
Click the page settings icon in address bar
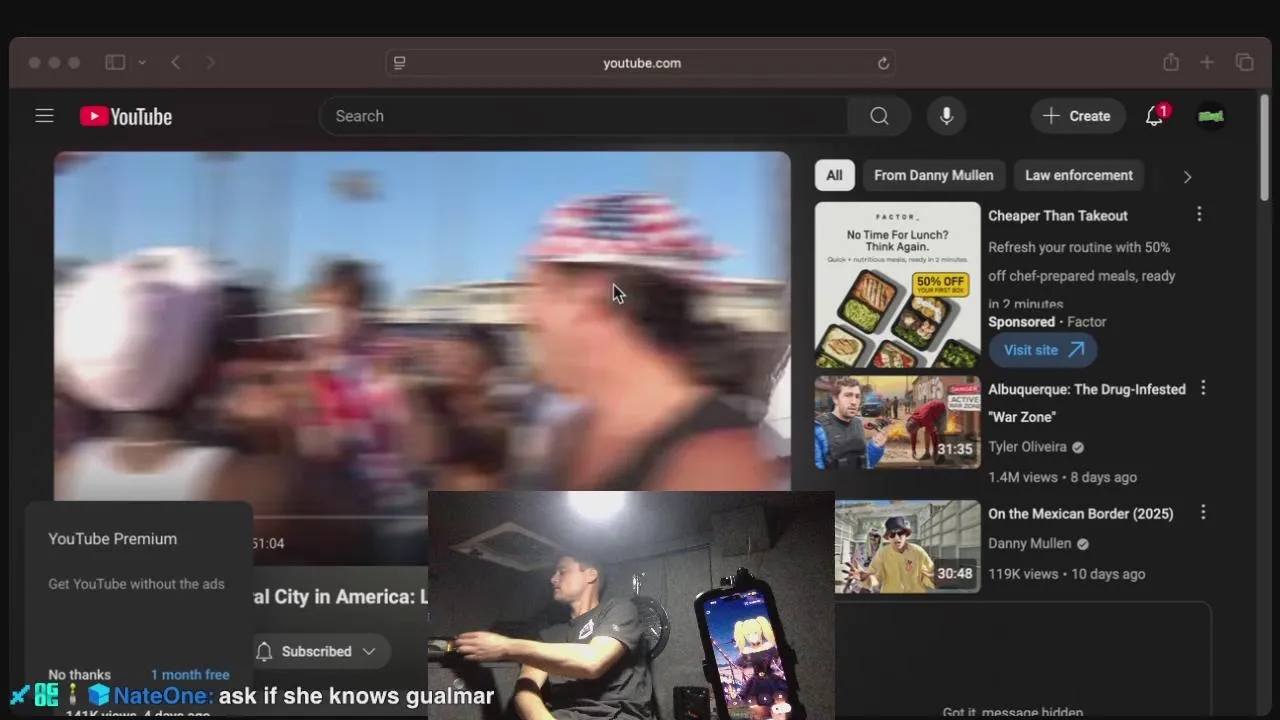pos(400,63)
